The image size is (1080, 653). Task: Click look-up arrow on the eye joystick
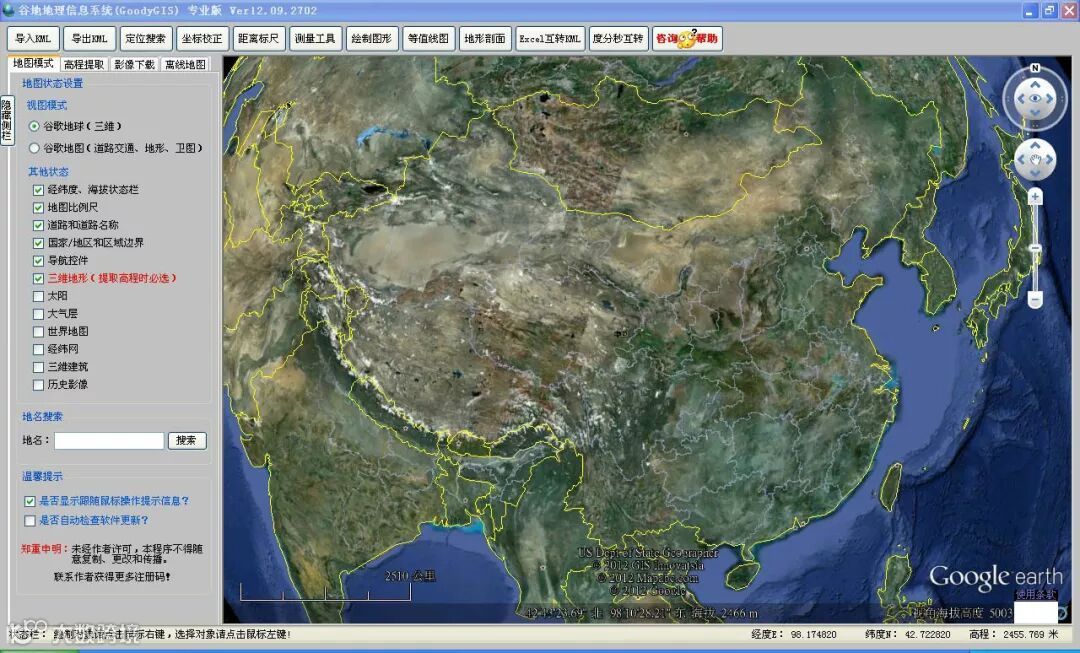pyautogui.click(x=1035, y=84)
